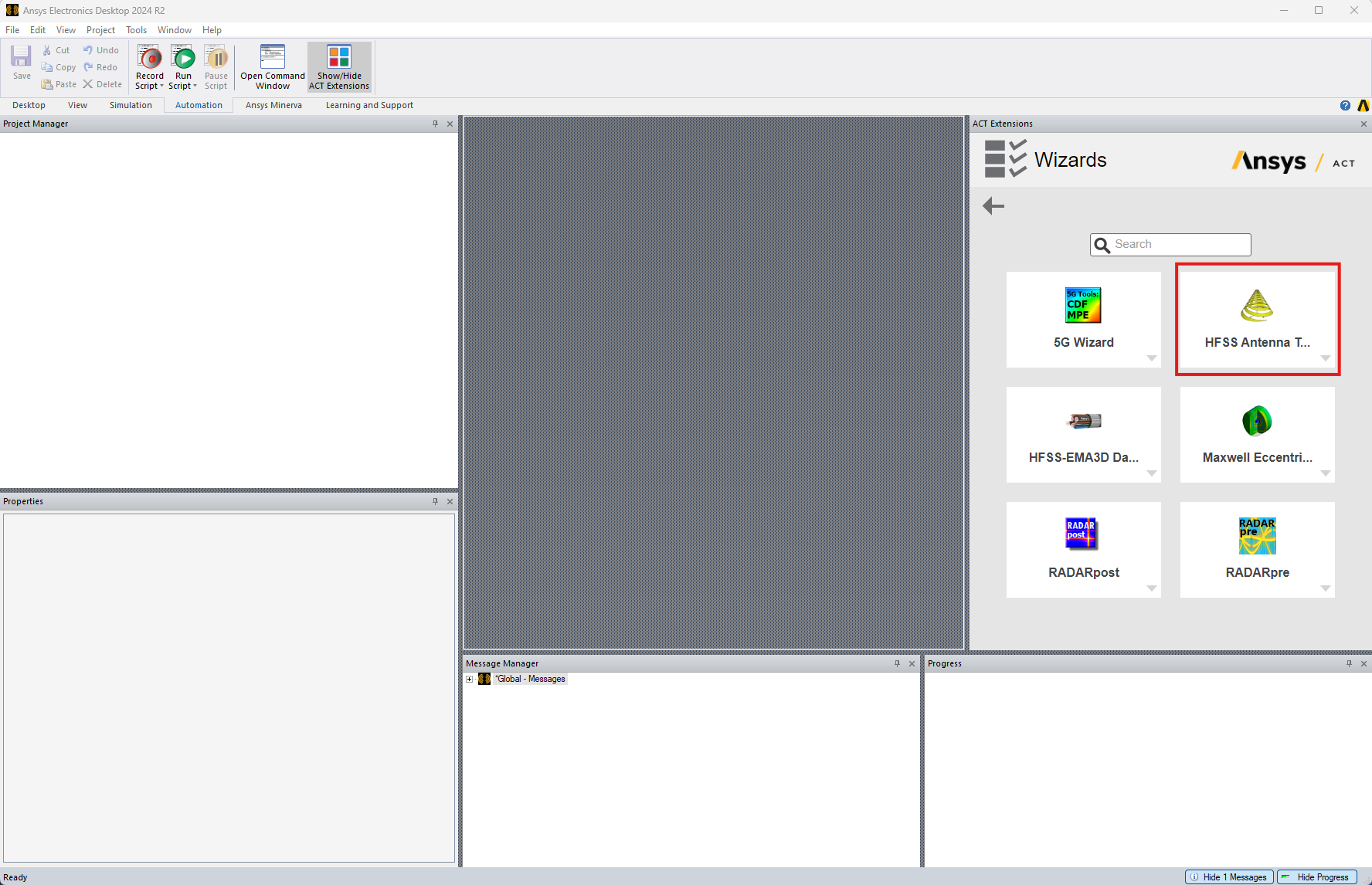Switch to the View ribbon tab
The height and width of the screenshot is (885, 1372).
tap(77, 105)
